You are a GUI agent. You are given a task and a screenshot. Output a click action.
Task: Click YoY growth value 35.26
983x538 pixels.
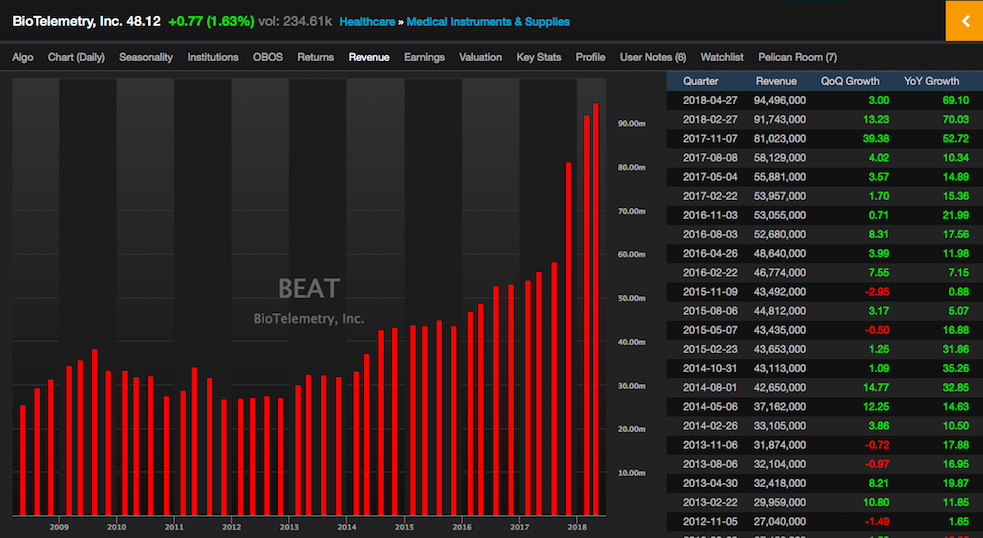955,368
